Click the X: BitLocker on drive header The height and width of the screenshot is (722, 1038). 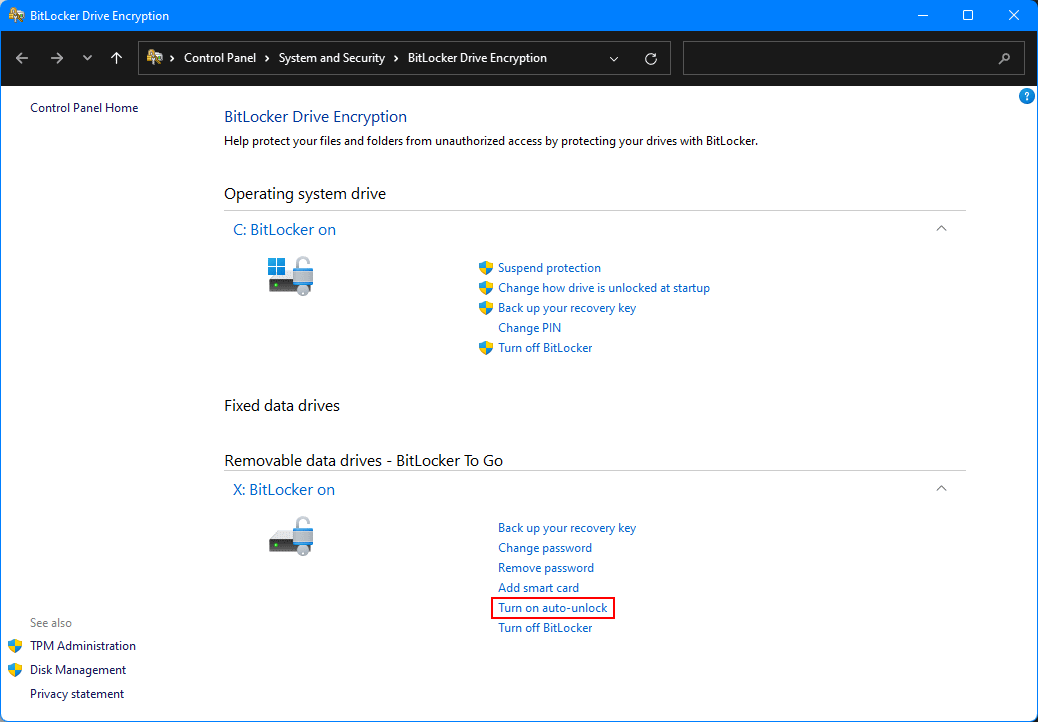(284, 490)
